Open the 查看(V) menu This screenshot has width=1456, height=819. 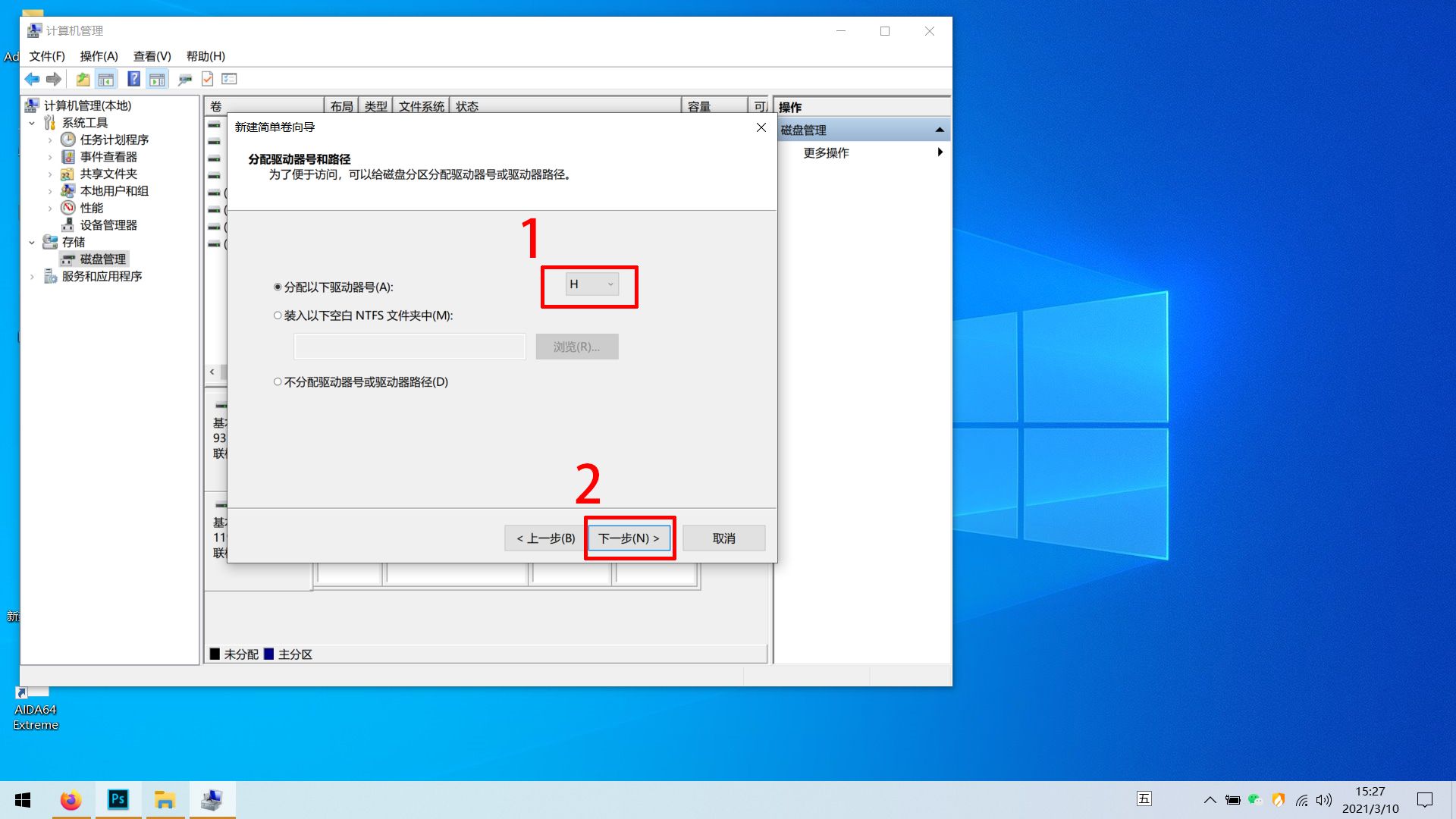pos(152,56)
